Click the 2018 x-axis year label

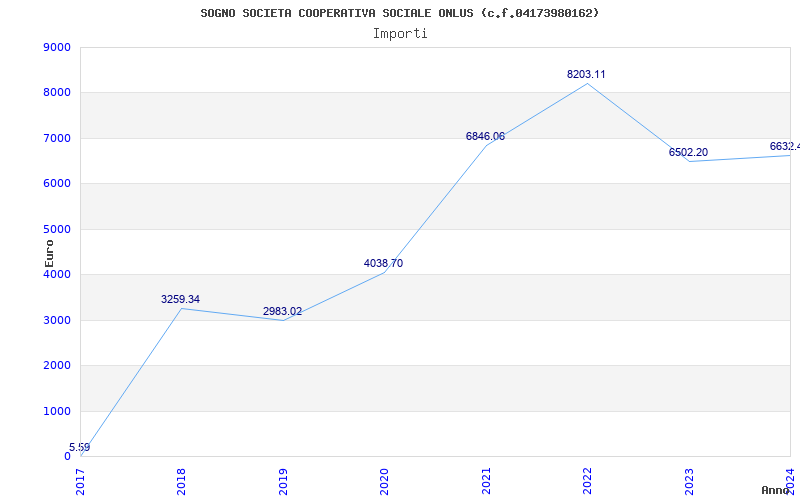tap(182, 482)
